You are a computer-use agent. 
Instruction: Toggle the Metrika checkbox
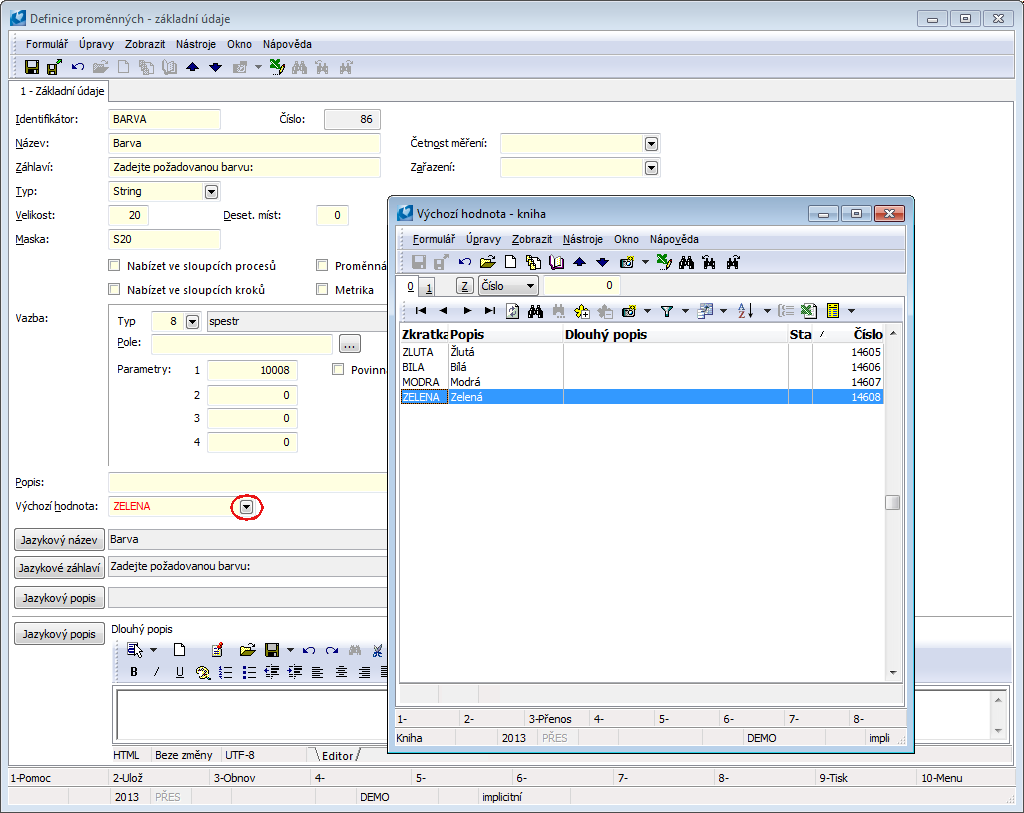click(x=322, y=290)
